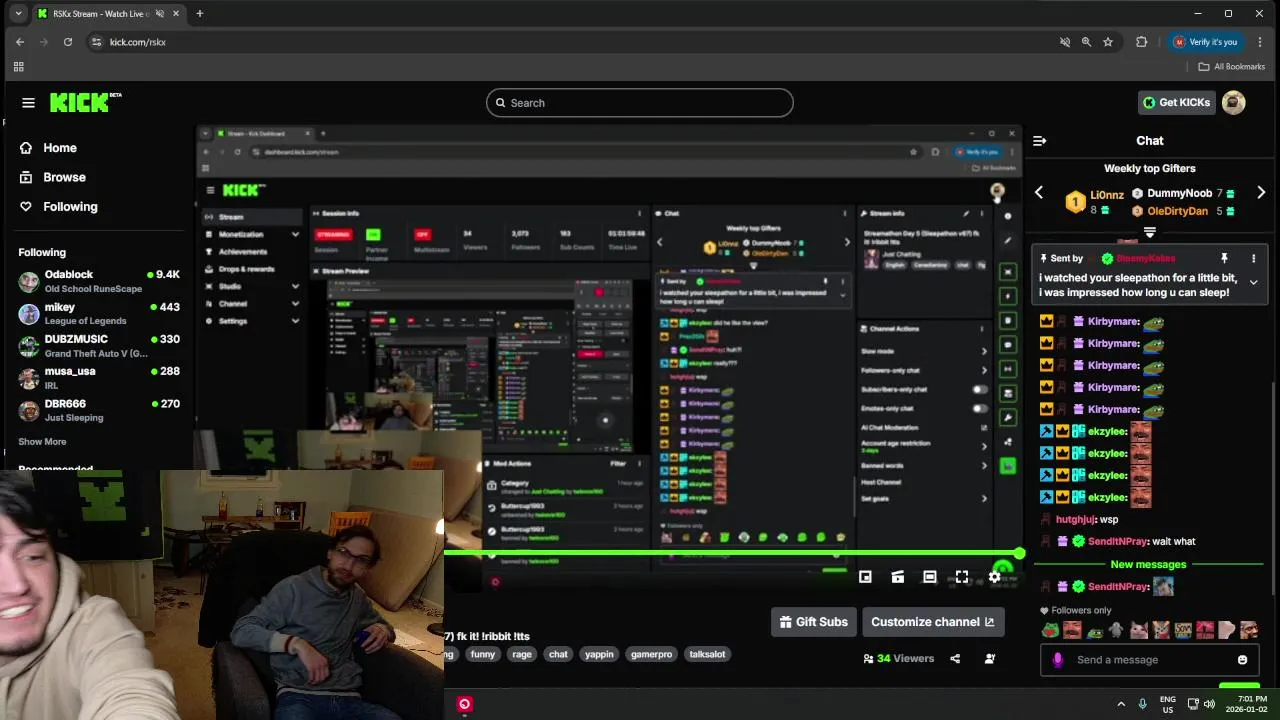Open Chrome tab search dropdown

pos(18,14)
